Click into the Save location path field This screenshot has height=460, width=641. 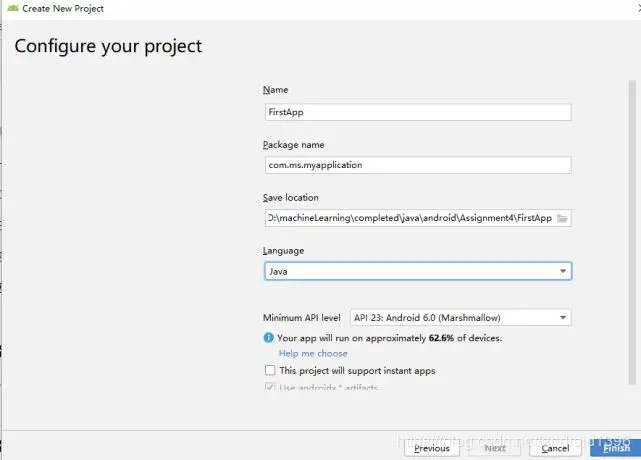(408, 218)
